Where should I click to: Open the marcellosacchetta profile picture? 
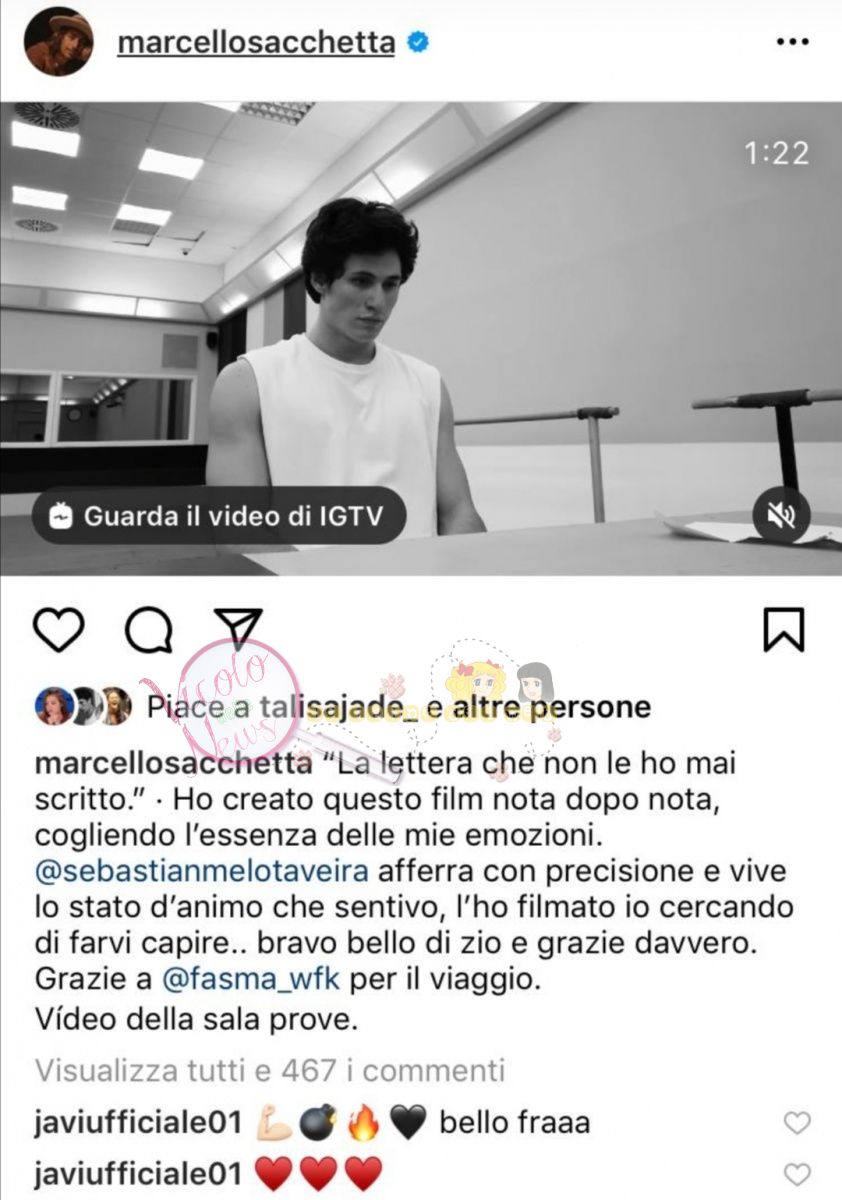click(58, 43)
